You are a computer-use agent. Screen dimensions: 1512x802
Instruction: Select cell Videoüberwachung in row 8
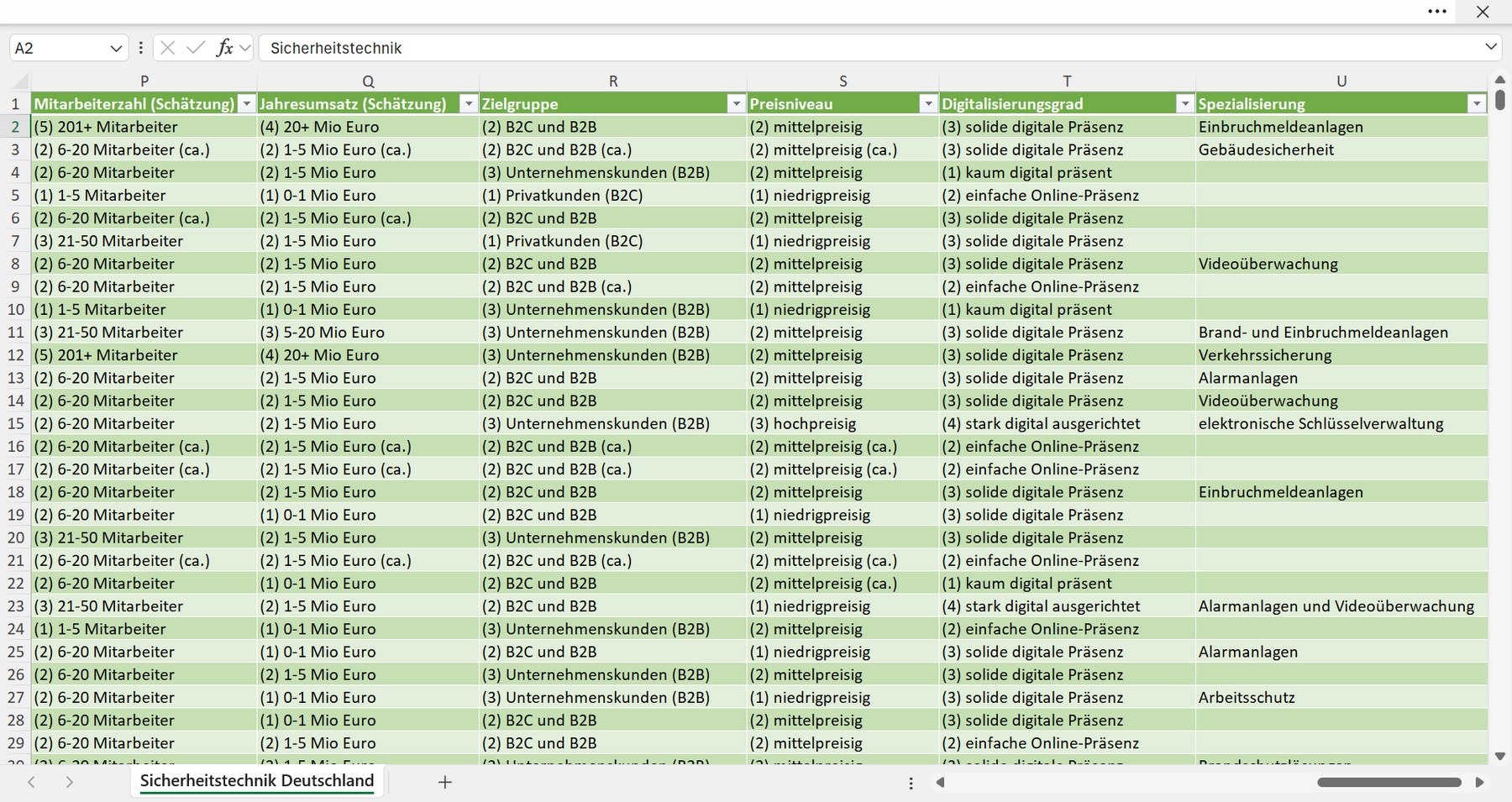tap(1341, 264)
